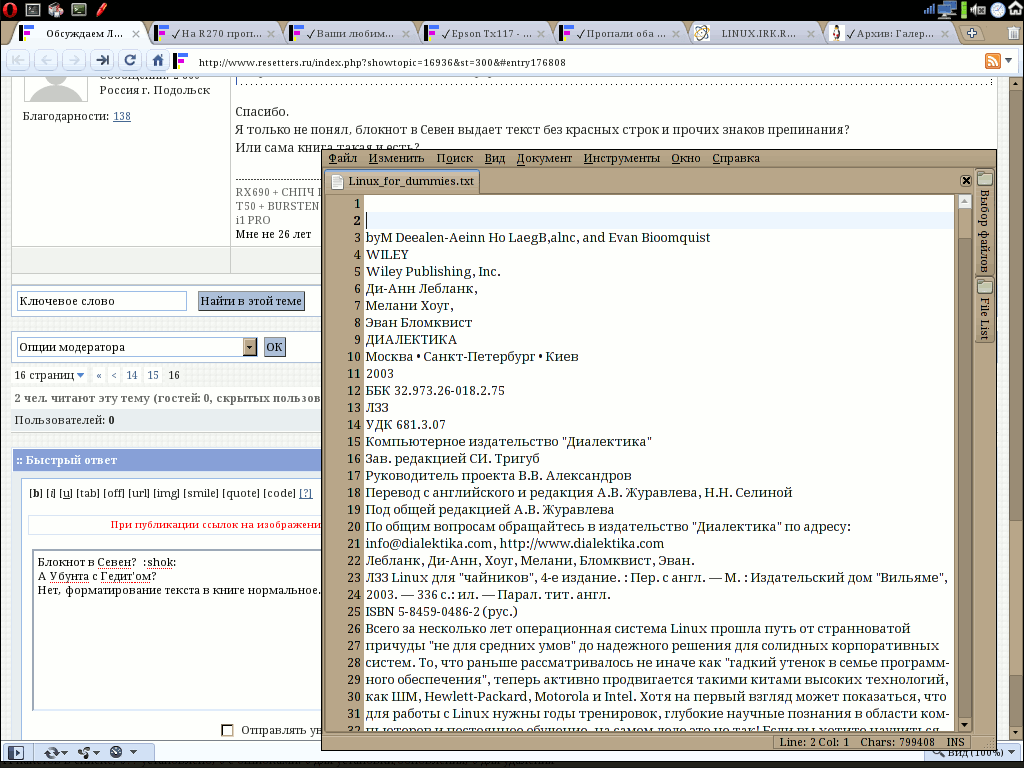Open the closed tabs trash icon
This screenshot has height=768, width=1024.
(x=1013, y=33)
